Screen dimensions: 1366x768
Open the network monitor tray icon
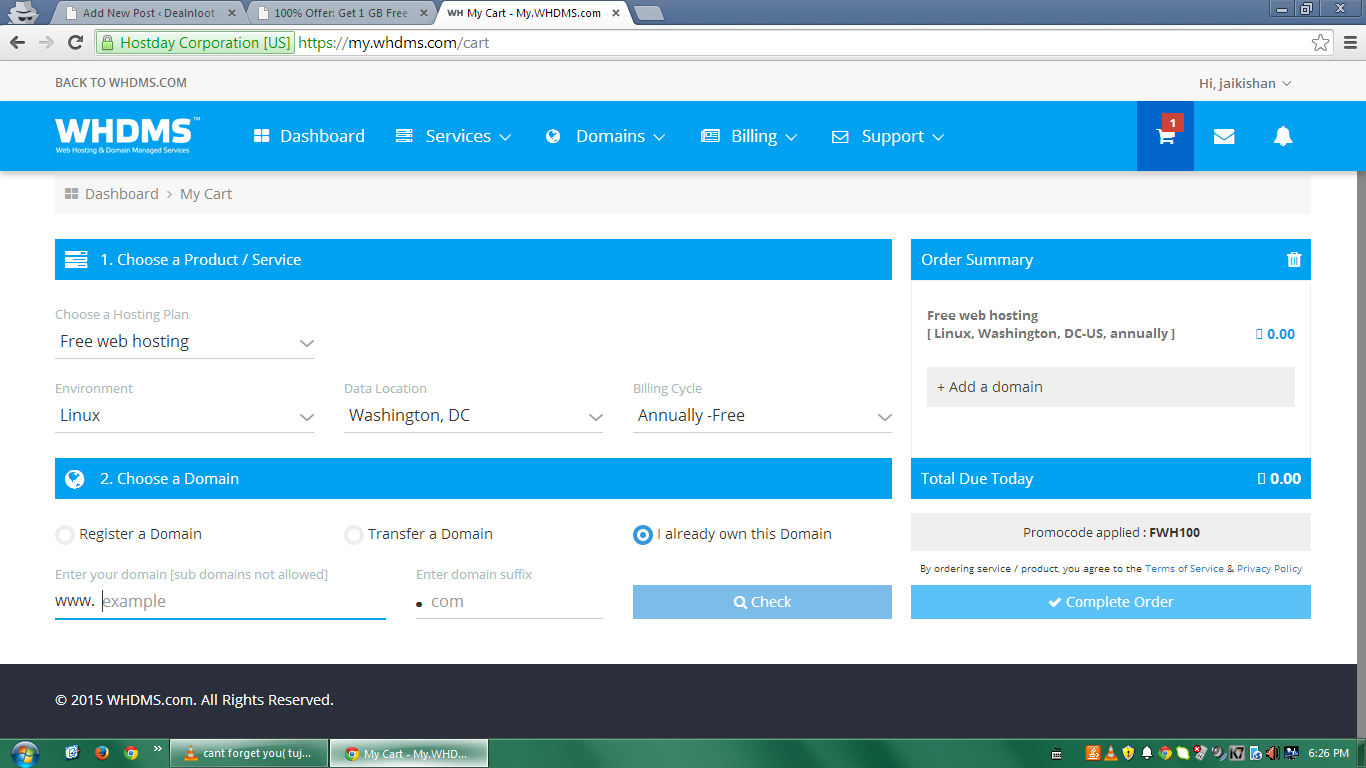[x=1291, y=753]
